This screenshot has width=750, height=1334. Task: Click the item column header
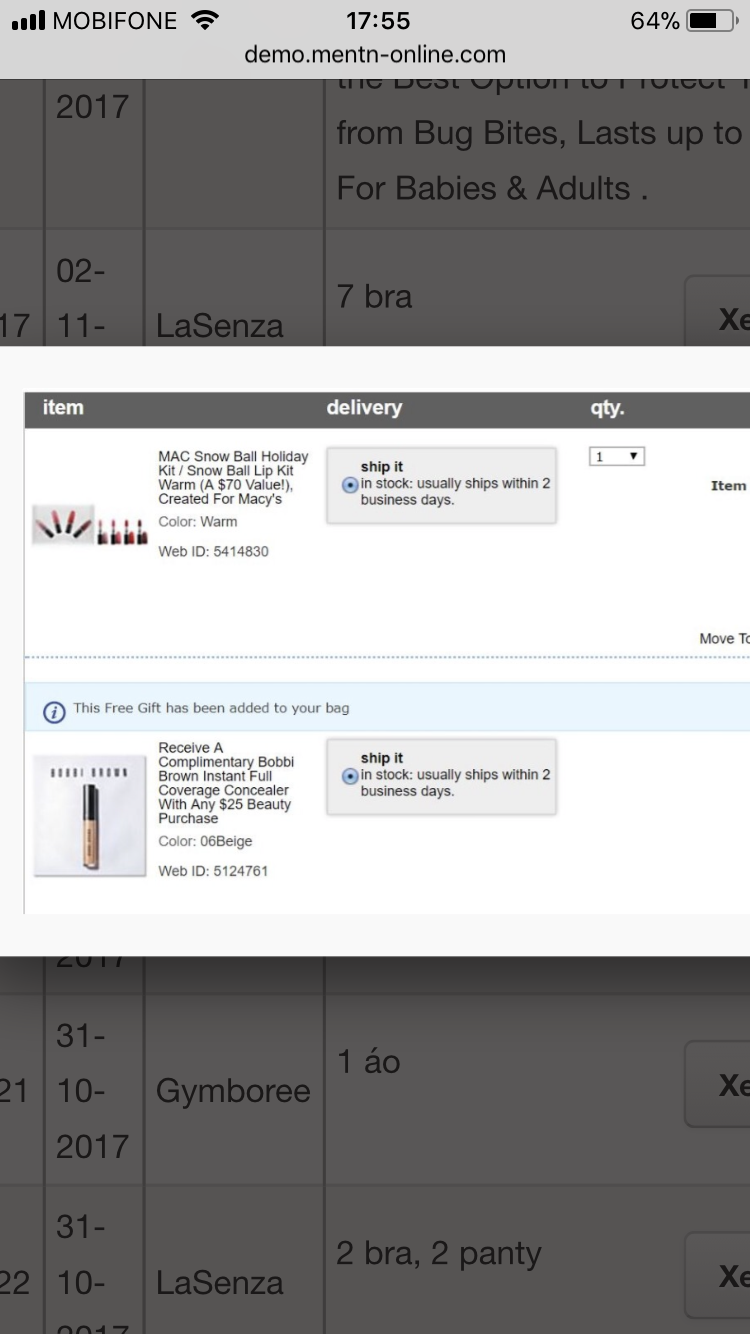63,408
